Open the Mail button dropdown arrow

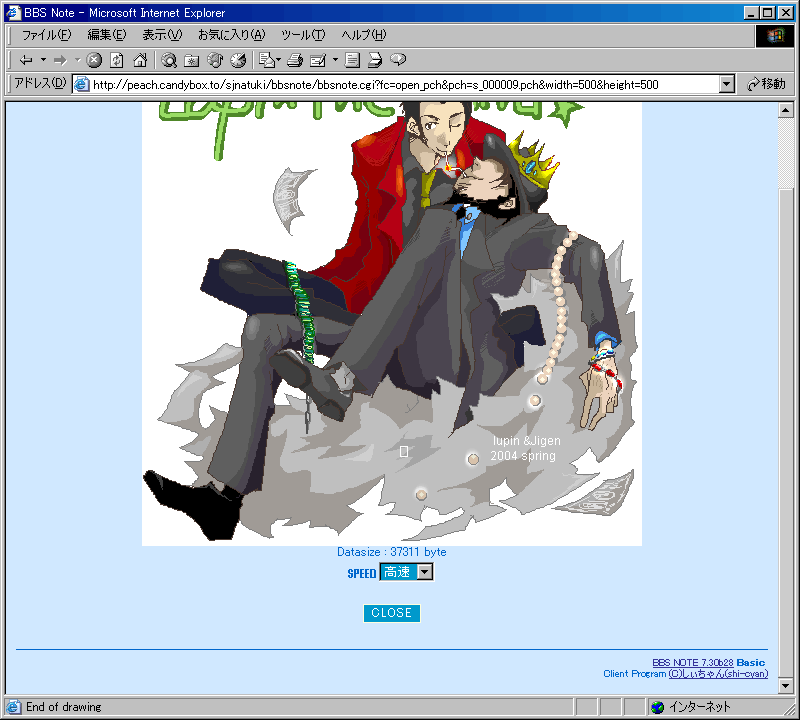(279, 60)
